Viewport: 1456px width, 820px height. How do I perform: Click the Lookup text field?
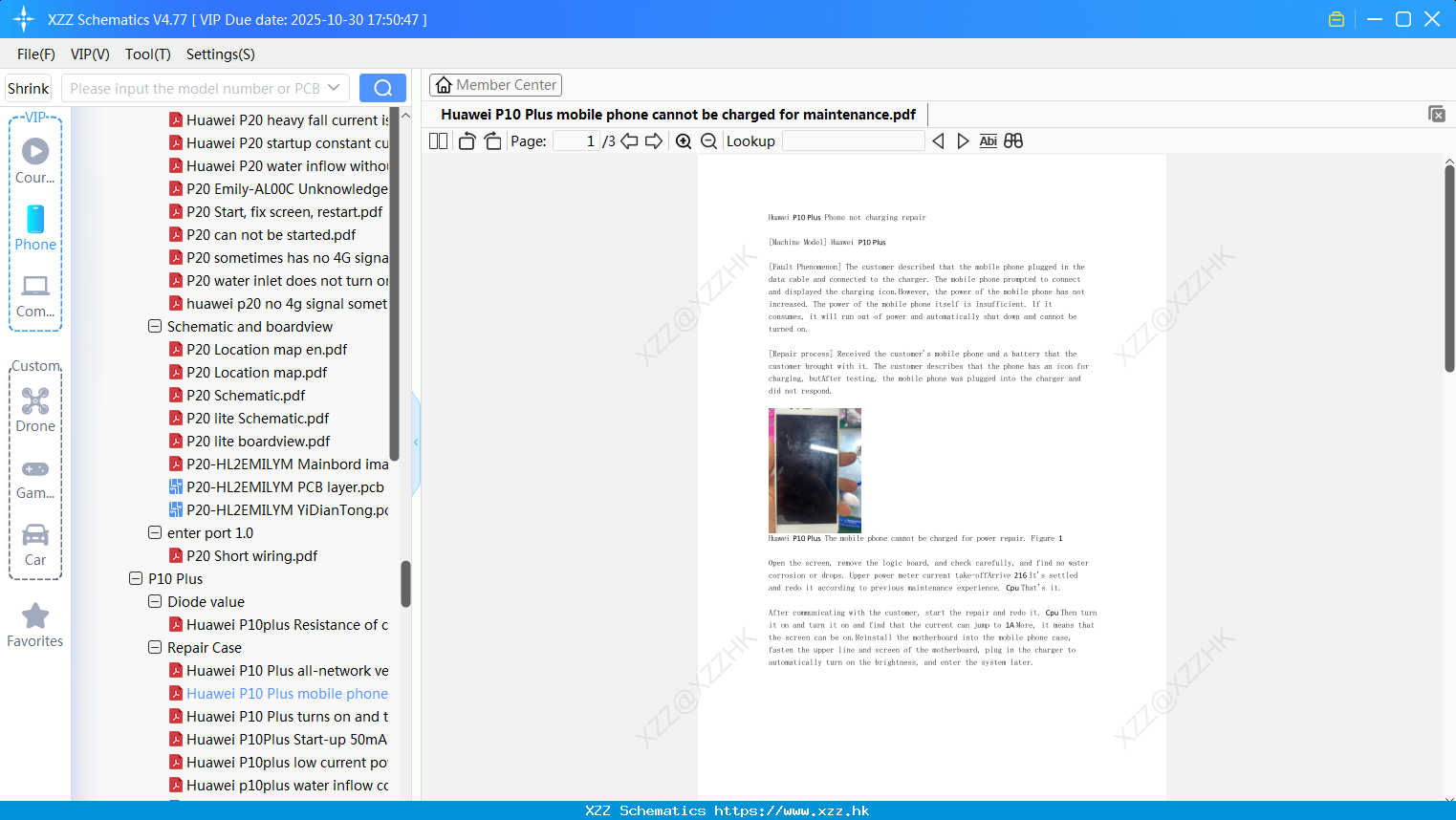853,140
